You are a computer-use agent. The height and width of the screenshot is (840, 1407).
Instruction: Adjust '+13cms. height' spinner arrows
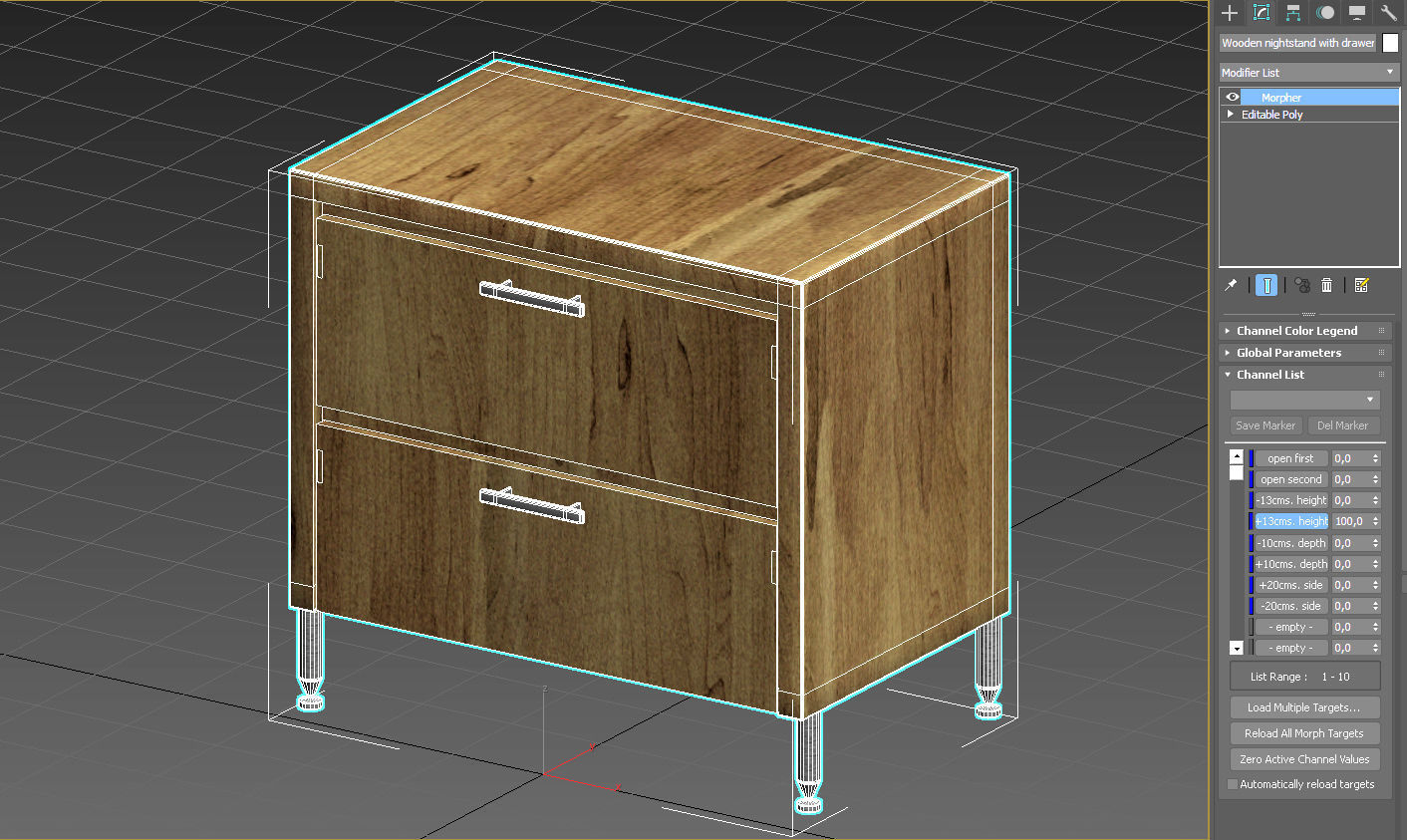coord(1376,521)
